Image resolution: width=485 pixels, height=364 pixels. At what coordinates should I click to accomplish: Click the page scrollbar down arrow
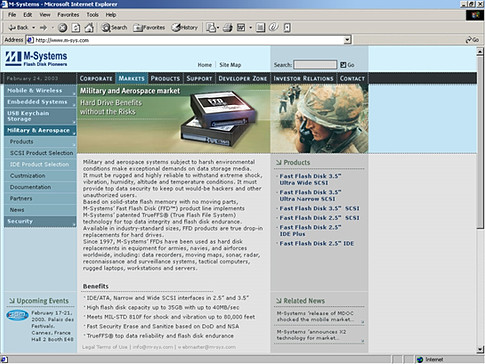(480, 349)
